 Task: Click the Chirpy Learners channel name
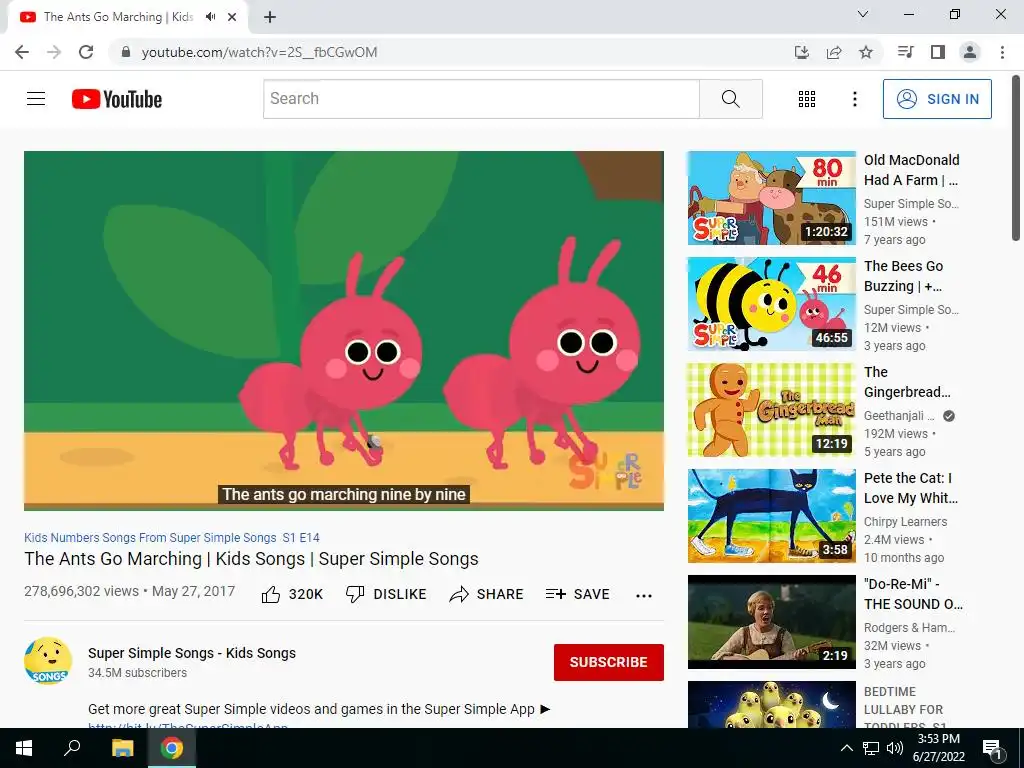(x=905, y=522)
